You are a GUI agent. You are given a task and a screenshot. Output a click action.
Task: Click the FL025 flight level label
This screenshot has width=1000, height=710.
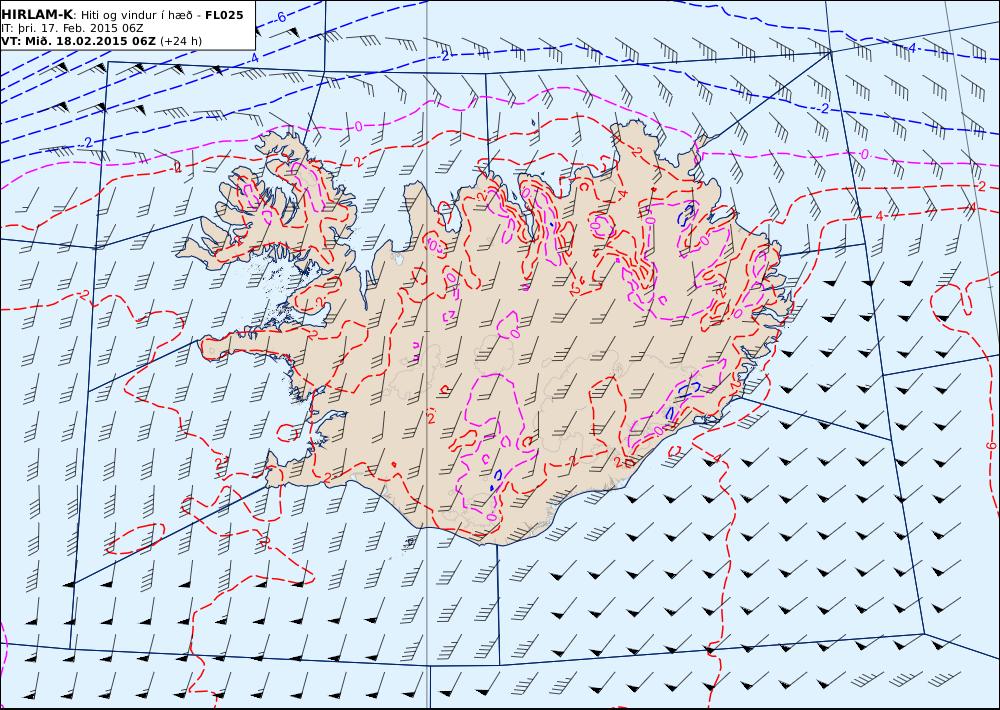224,15
